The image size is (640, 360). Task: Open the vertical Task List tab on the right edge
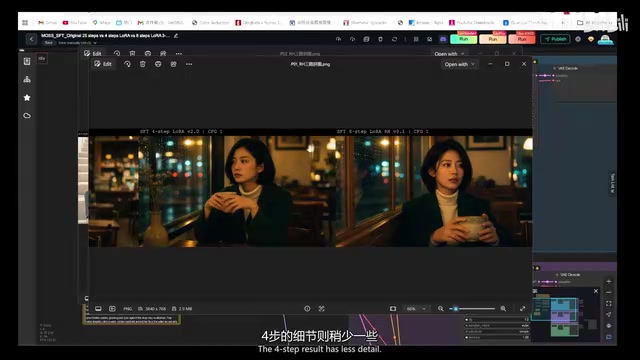[x=612, y=183]
